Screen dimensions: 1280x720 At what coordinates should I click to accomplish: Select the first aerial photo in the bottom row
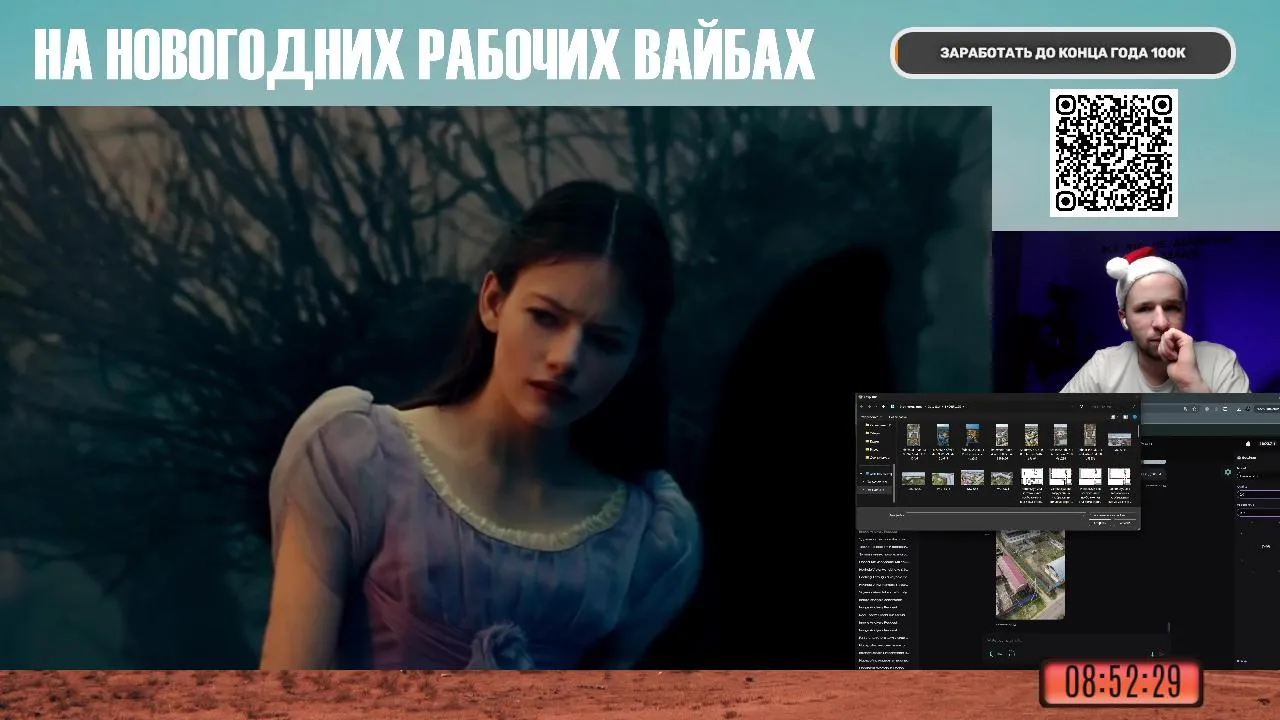[913, 479]
